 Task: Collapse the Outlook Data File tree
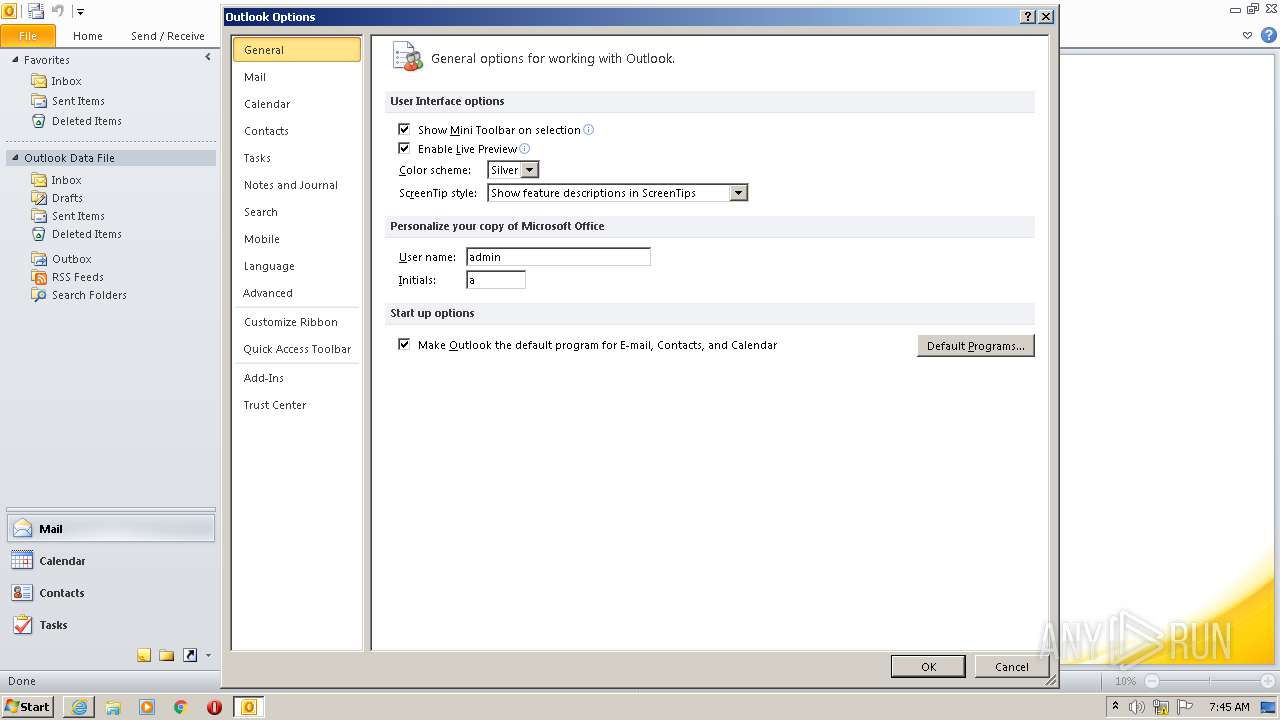pyautogui.click(x=15, y=158)
